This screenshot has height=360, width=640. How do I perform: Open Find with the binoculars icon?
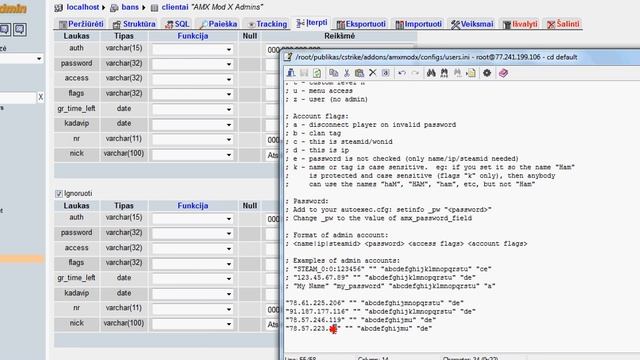[x=431, y=73]
